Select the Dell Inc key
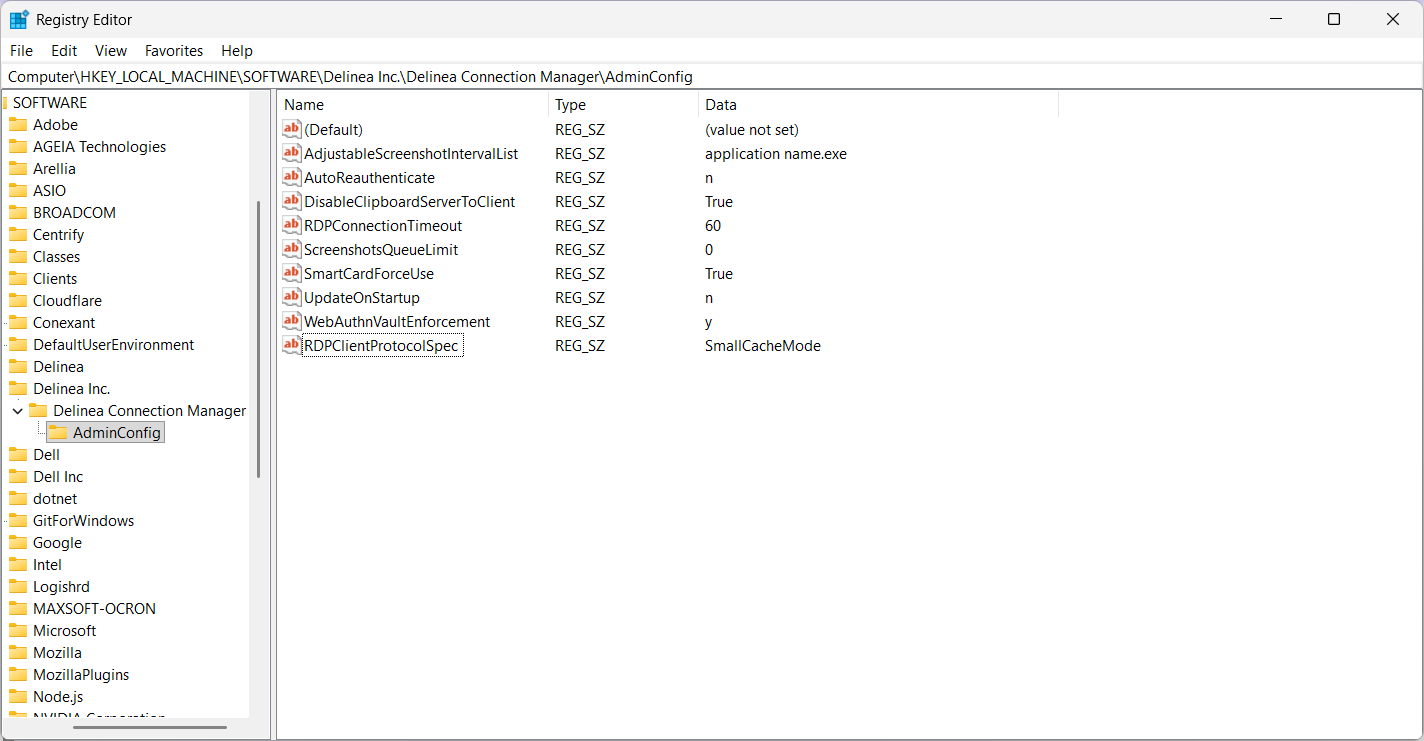 click(58, 477)
